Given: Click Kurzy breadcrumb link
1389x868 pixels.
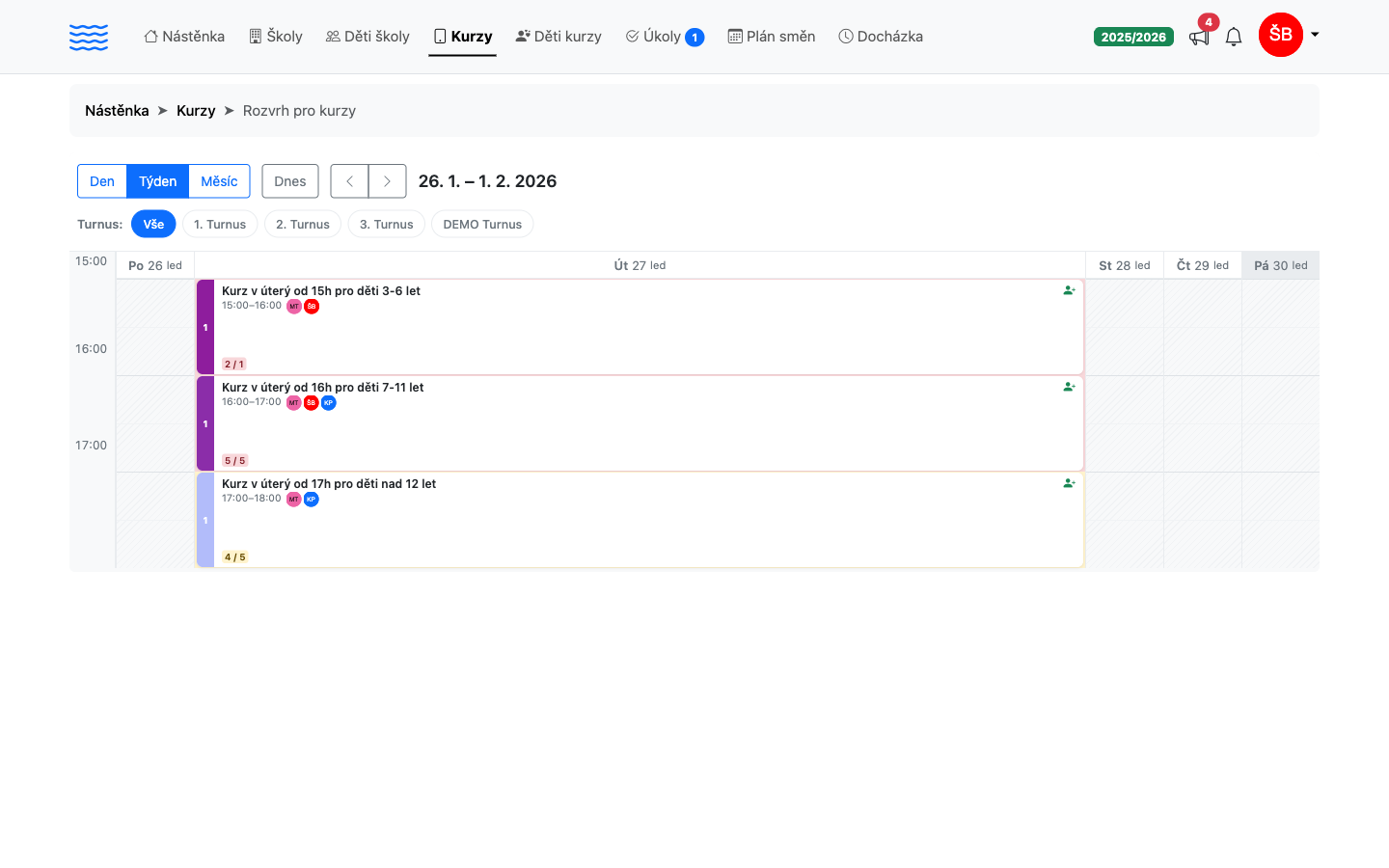Looking at the screenshot, I should click(196, 111).
